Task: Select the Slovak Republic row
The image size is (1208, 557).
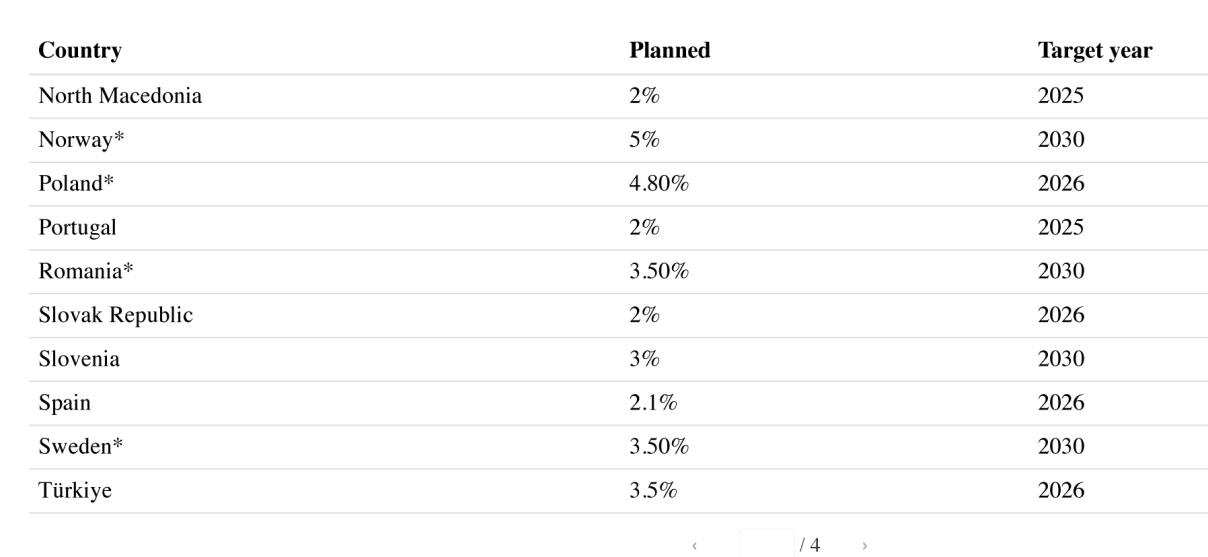Action: coord(116,315)
